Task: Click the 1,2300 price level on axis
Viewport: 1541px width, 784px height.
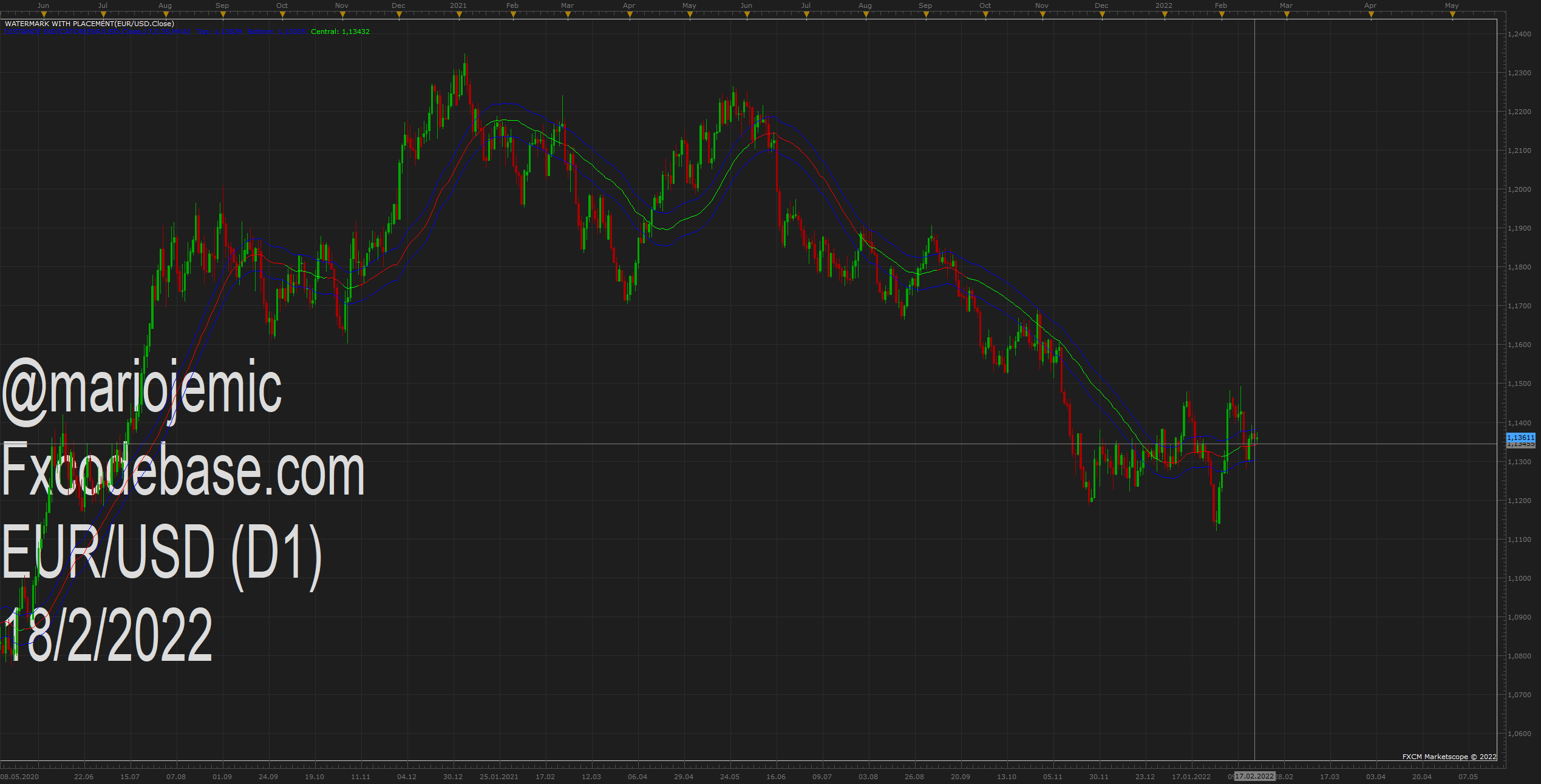Action: (x=1520, y=73)
